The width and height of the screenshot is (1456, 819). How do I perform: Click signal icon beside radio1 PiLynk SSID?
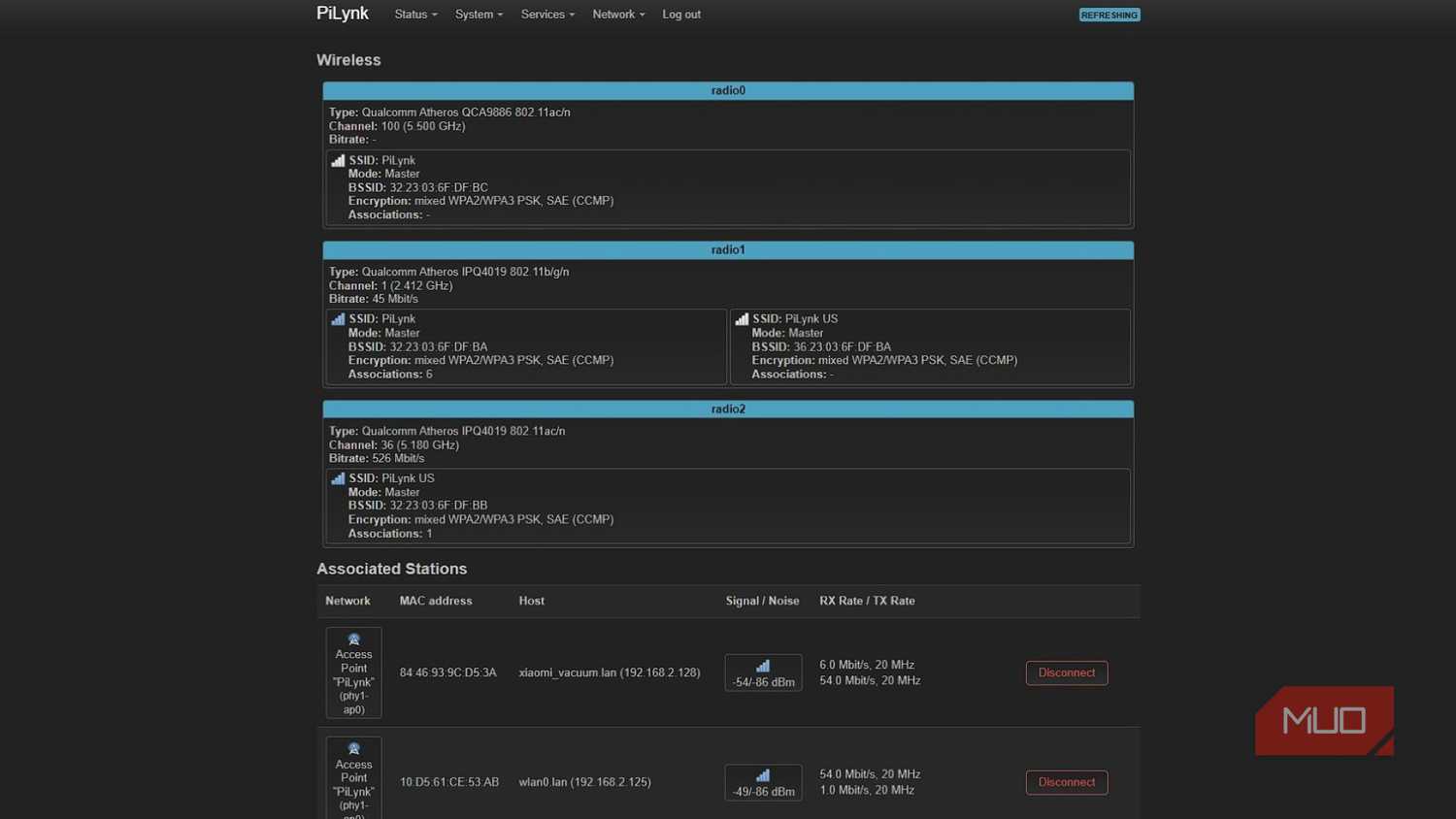[338, 319]
